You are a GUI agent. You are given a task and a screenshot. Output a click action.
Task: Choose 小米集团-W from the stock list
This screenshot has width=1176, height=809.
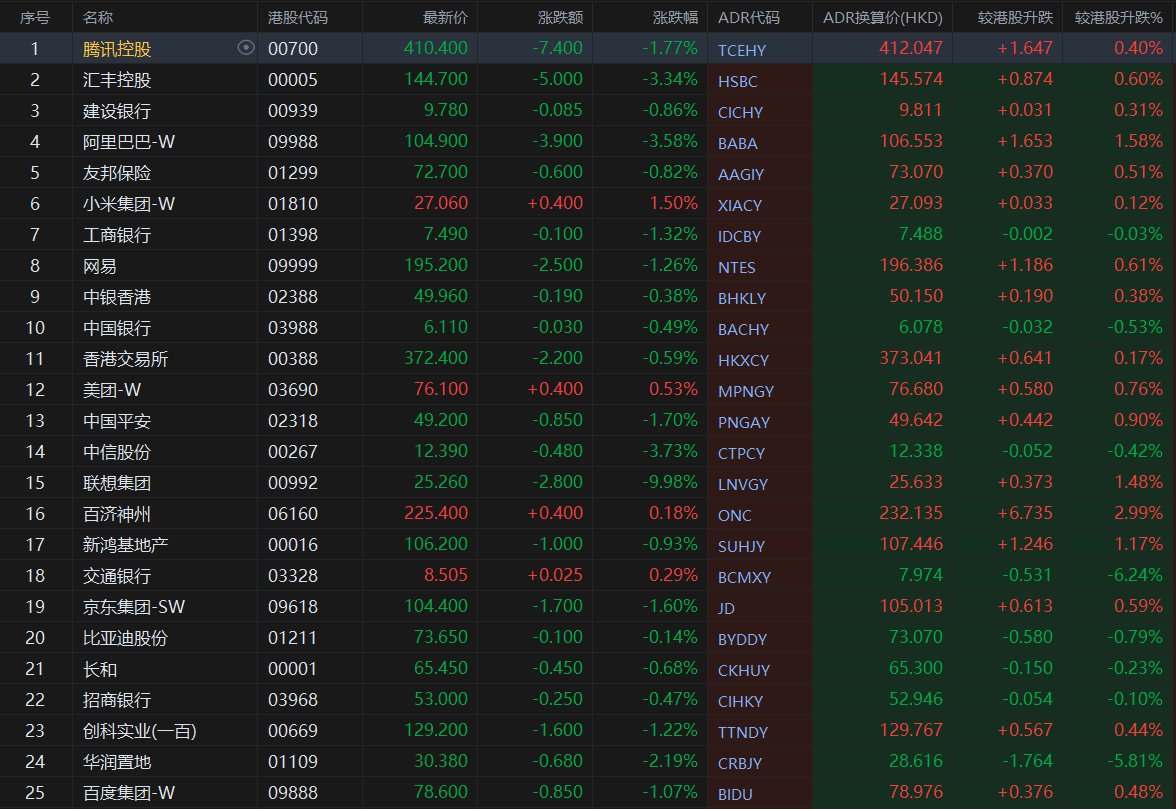tap(129, 204)
